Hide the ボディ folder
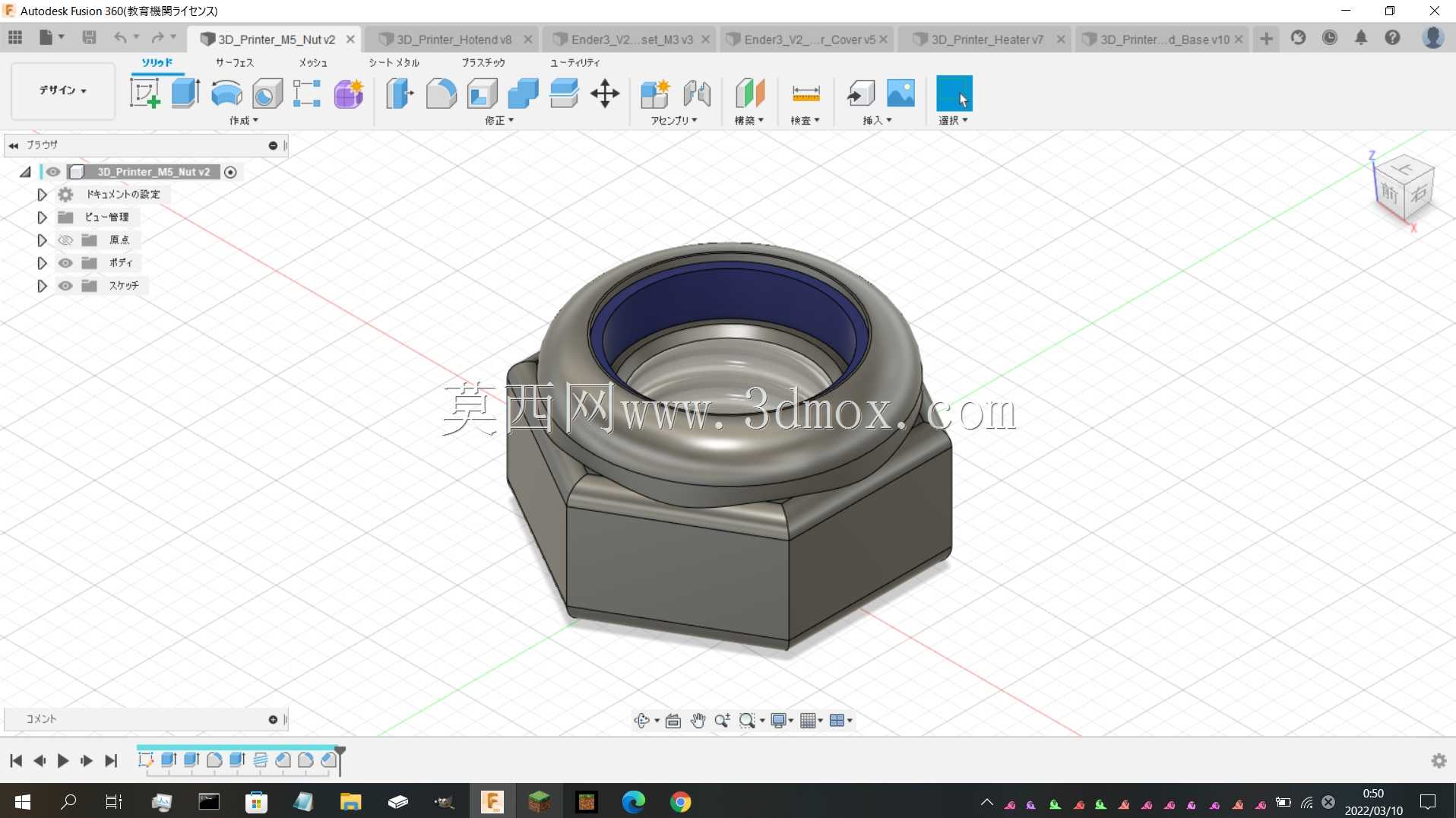Viewport: 1456px width, 818px height. (65, 263)
